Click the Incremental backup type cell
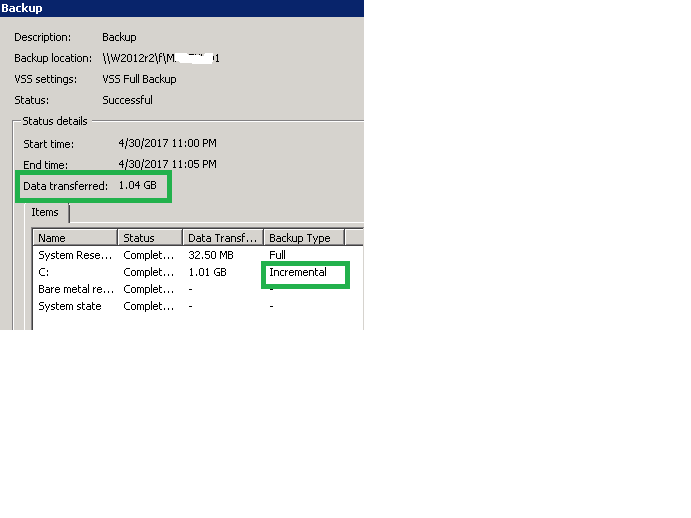The height and width of the screenshot is (518, 691). (x=298, y=272)
